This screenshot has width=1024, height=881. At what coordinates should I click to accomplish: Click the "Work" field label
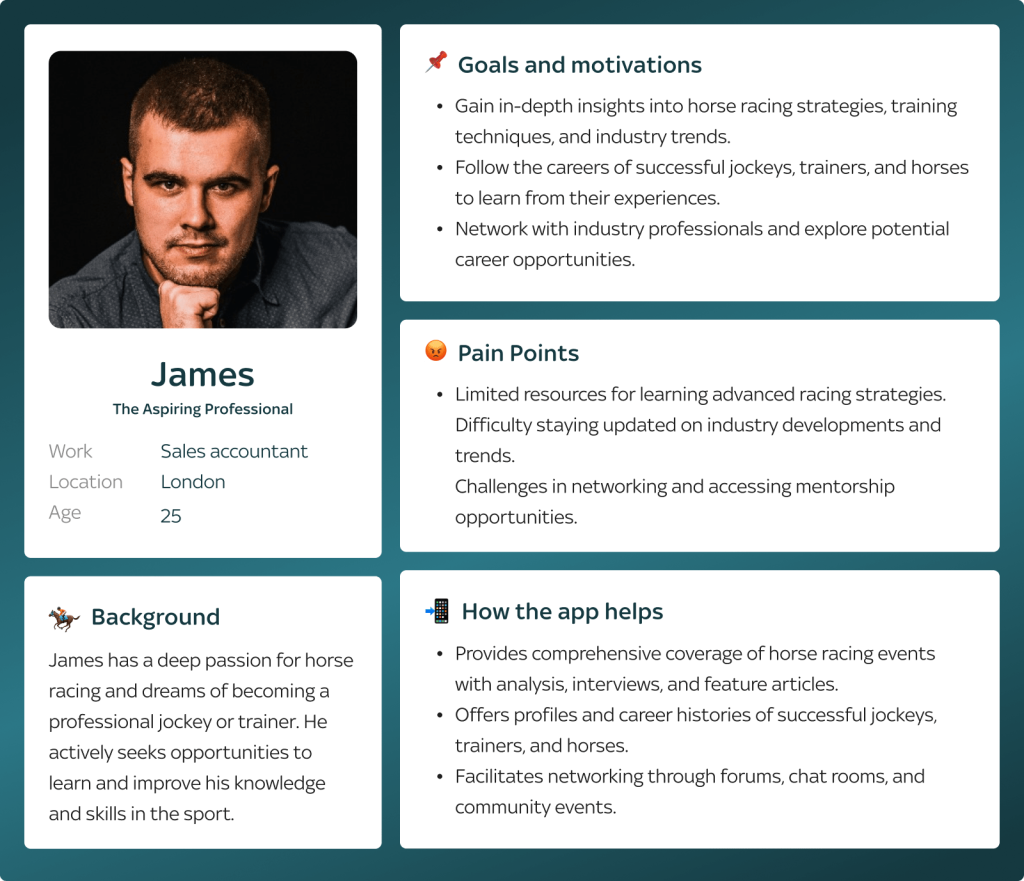70,451
